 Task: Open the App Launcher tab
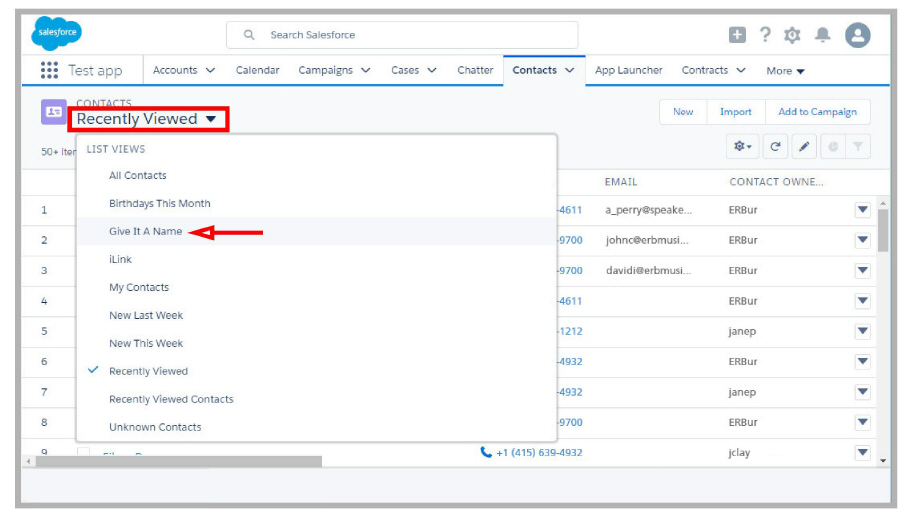(629, 70)
